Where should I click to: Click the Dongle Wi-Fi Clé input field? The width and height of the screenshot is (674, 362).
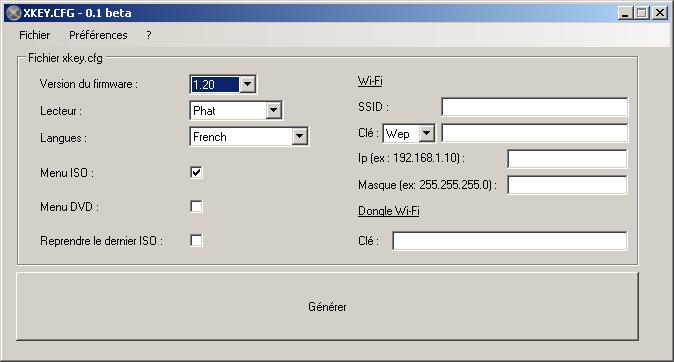point(510,241)
